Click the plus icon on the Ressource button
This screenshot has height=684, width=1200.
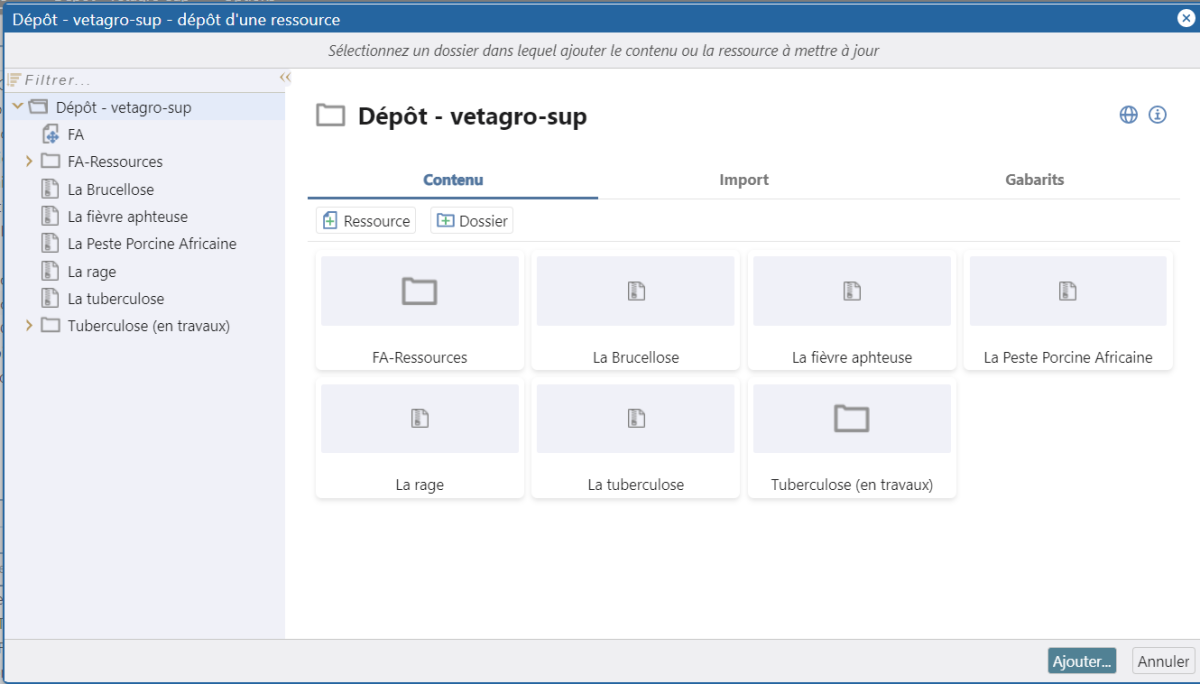click(x=329, y=221)
